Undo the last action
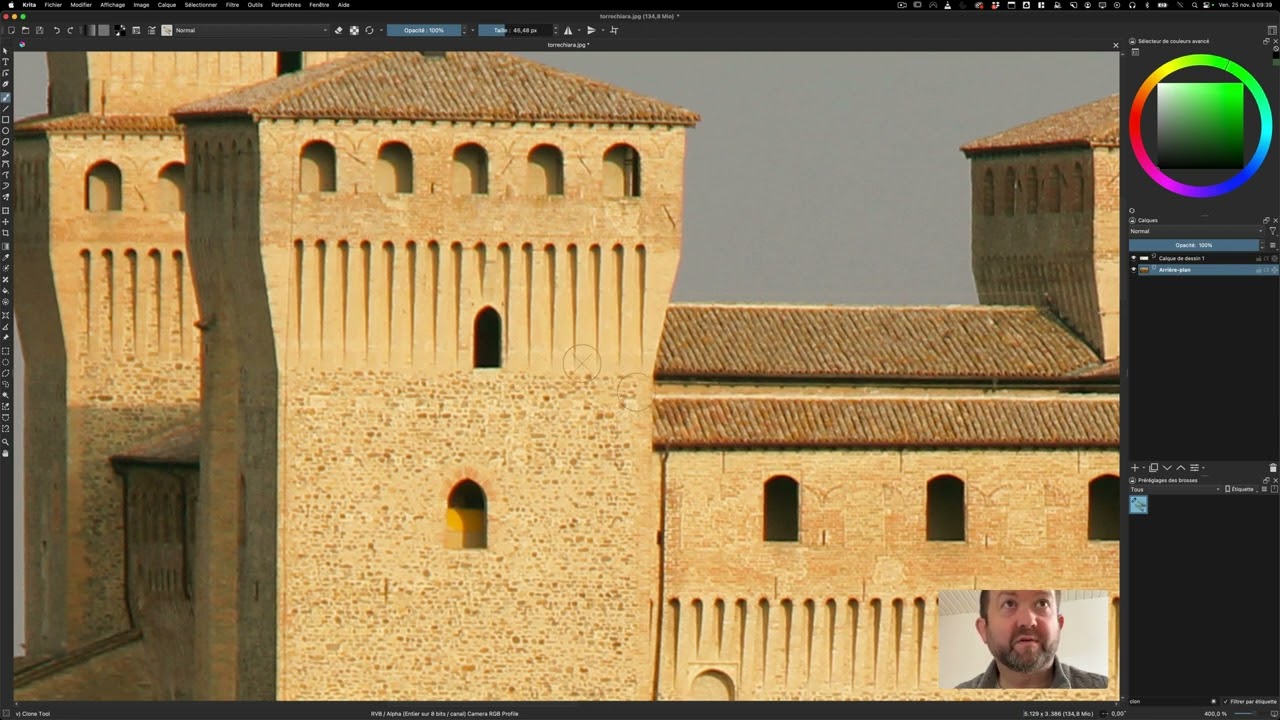Viewport: 1280px width, 720px height. point(56,30)
